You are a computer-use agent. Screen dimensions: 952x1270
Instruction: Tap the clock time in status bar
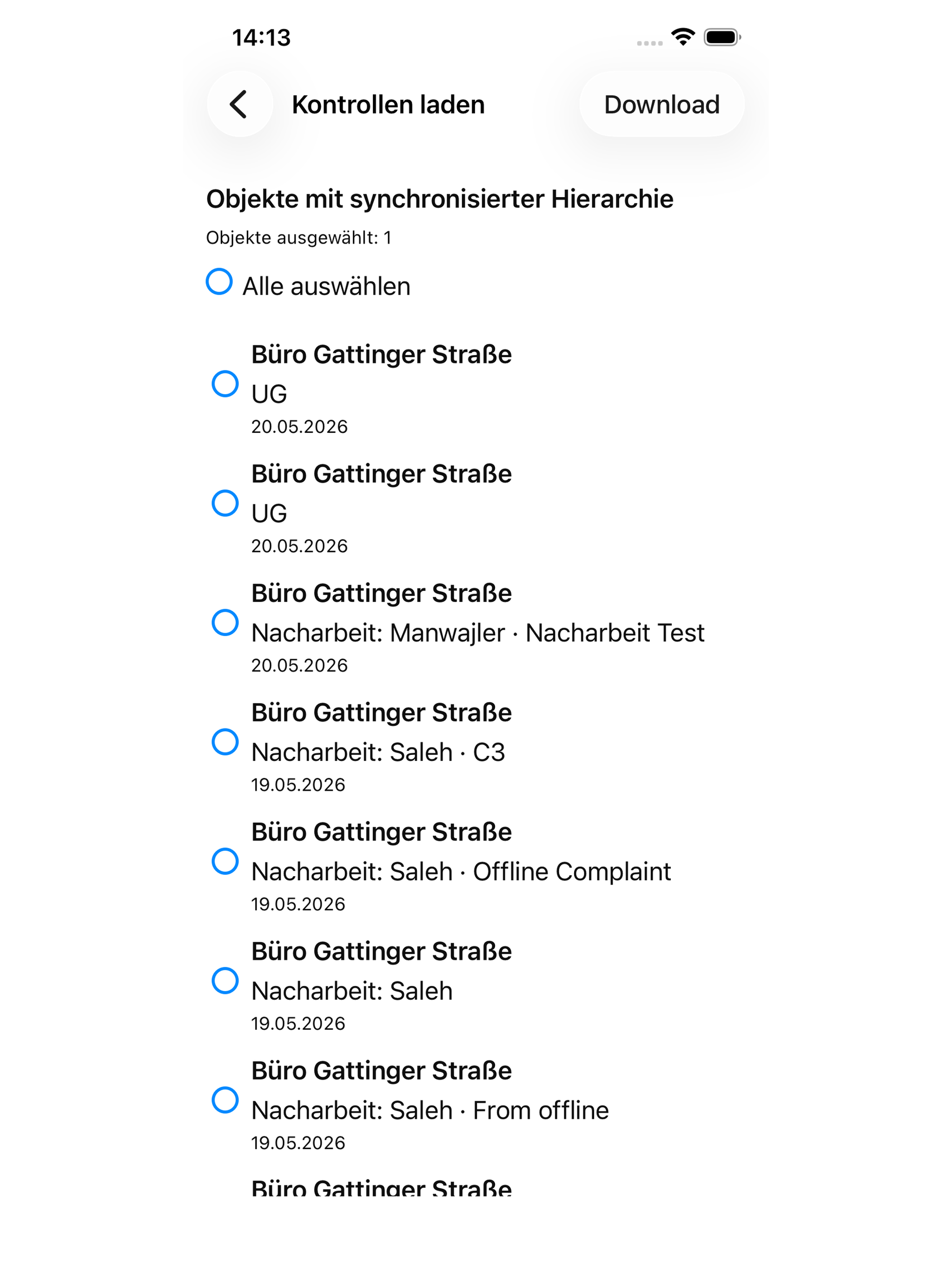[261, 37]
